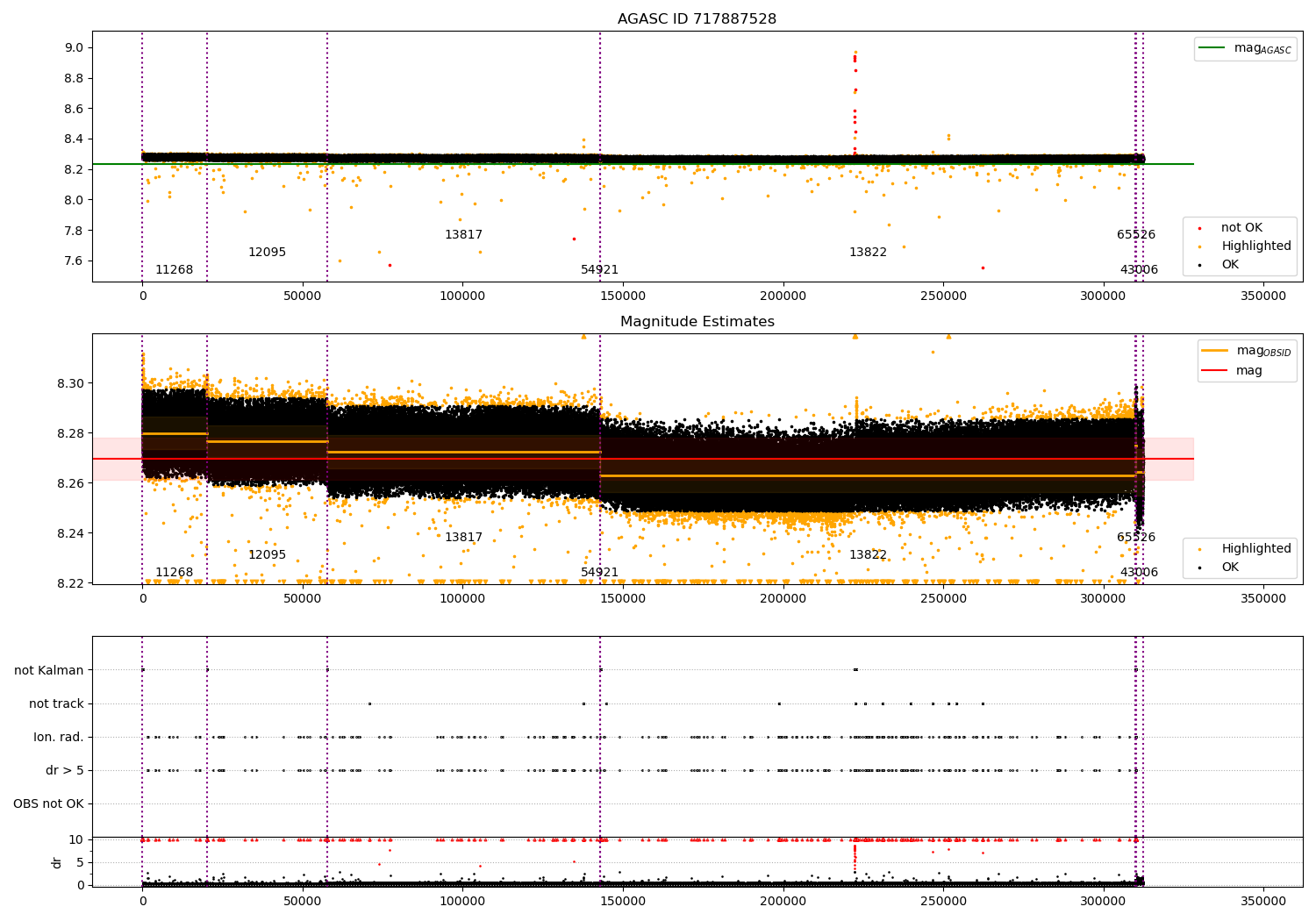Screen dimensions: 1316x921
Task: Select the Magnitude Estimates plot title
Action: 697,322
